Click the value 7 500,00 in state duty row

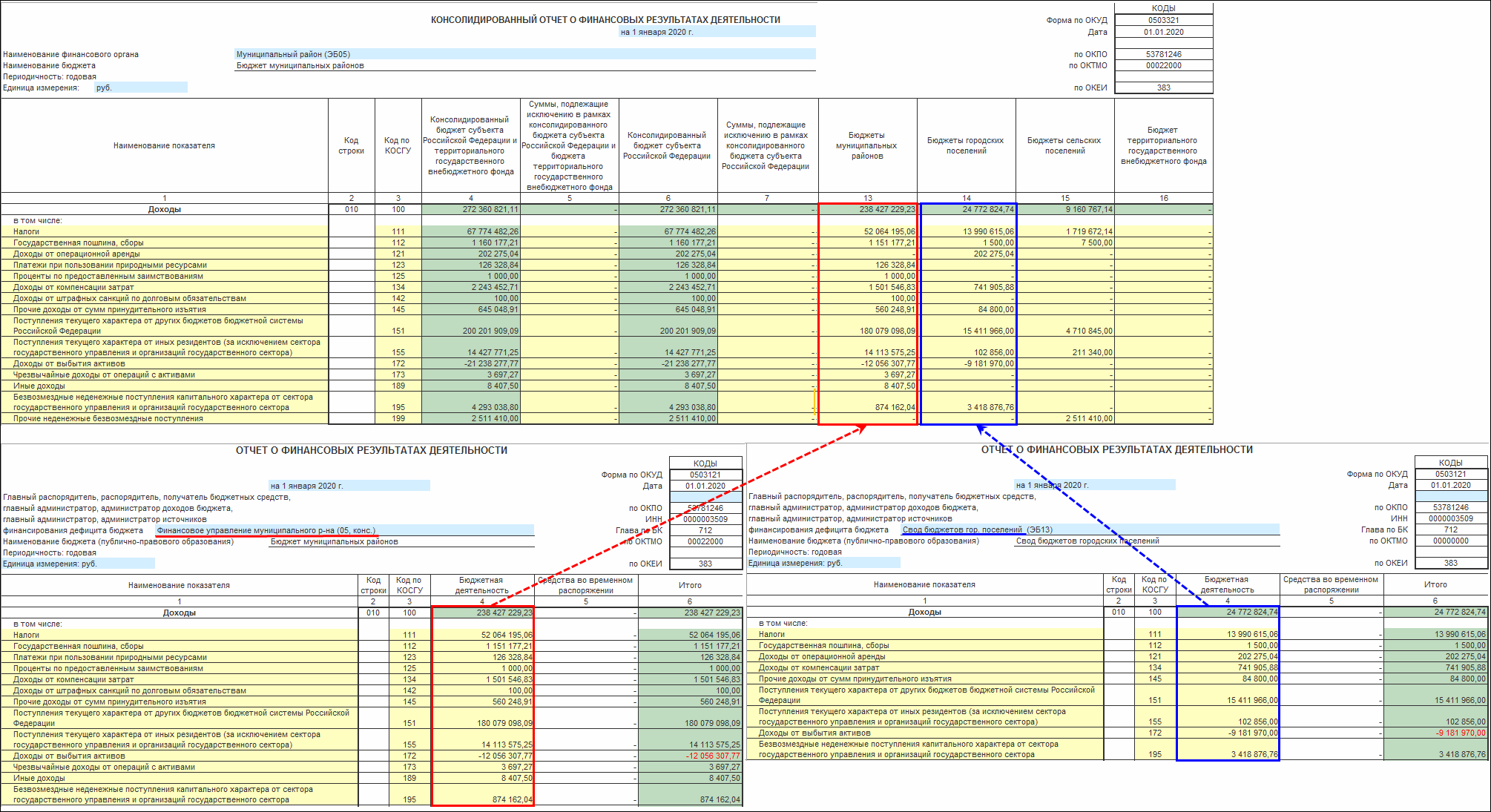pos(1065,242)
